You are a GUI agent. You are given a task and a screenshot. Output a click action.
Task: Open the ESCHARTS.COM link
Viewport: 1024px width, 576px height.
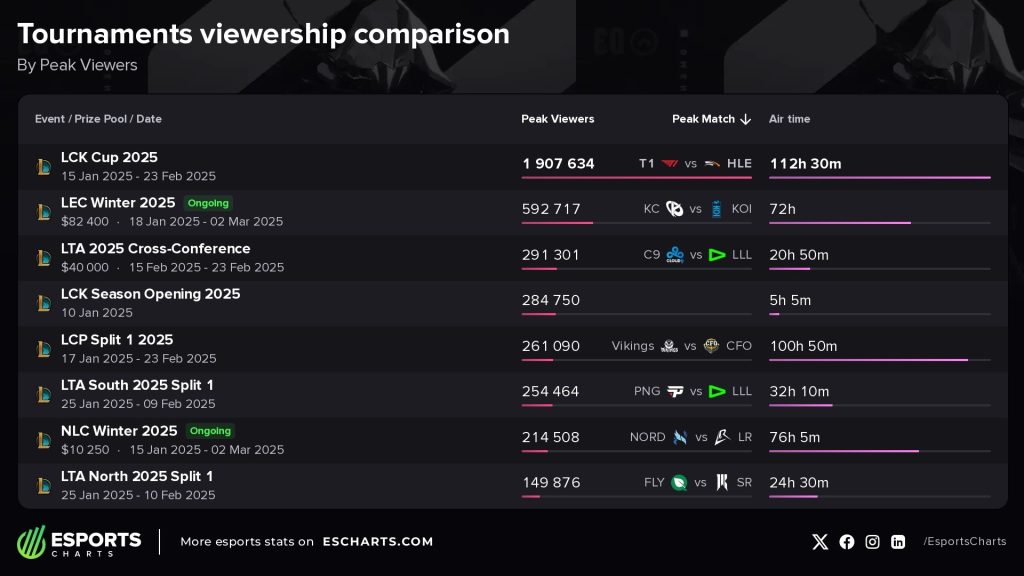coord(377,541)
